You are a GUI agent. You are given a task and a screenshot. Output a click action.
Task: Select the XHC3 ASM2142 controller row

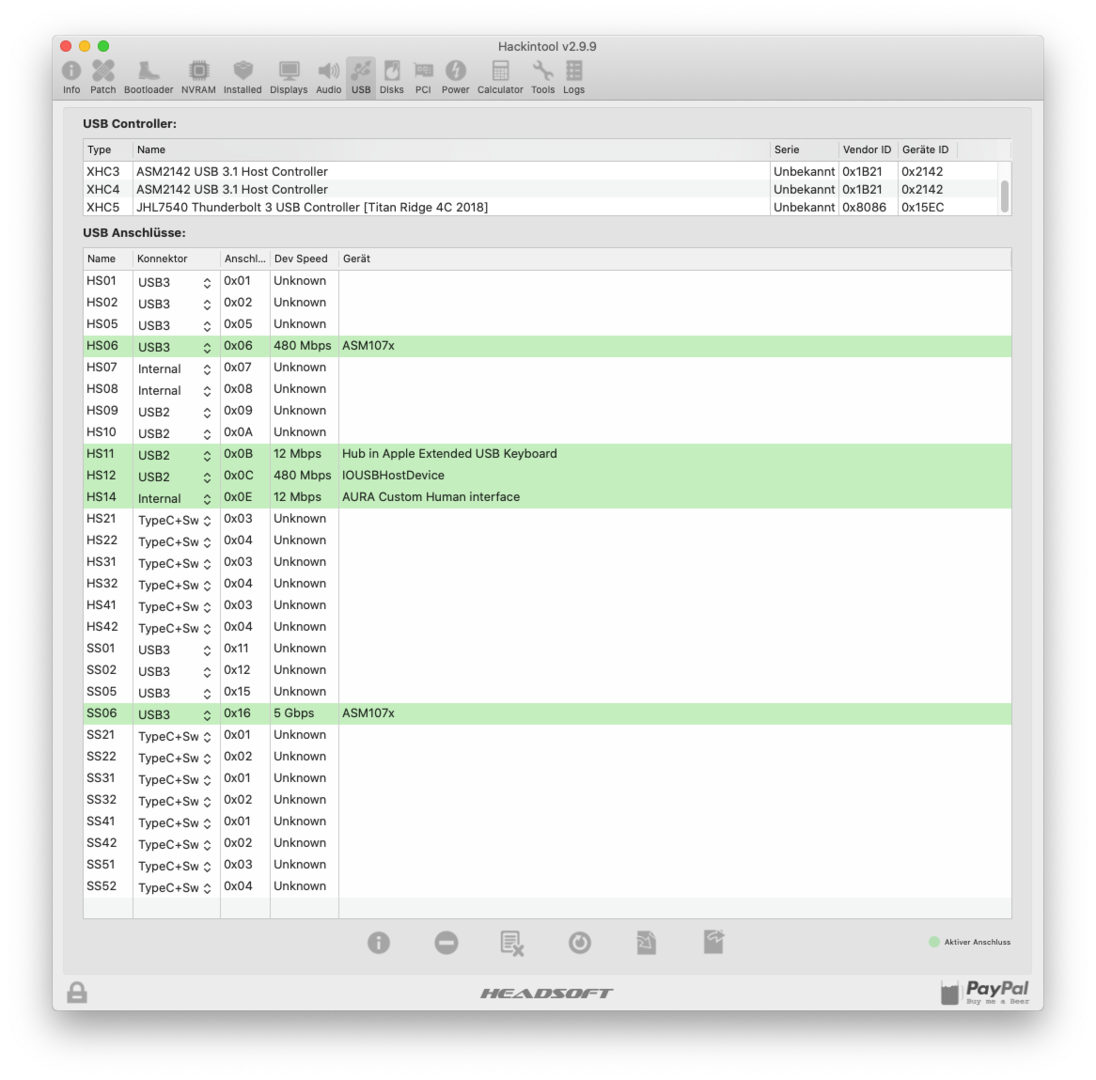pos(541,171)
